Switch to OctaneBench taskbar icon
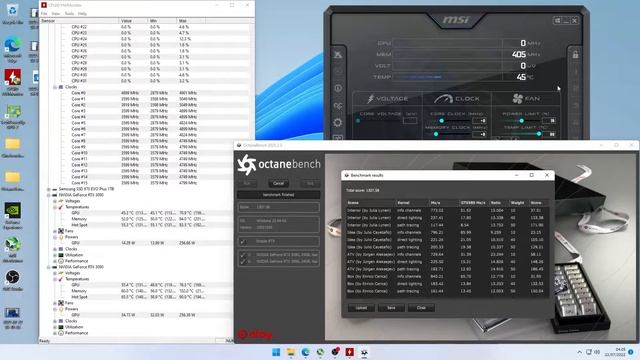 364,352
